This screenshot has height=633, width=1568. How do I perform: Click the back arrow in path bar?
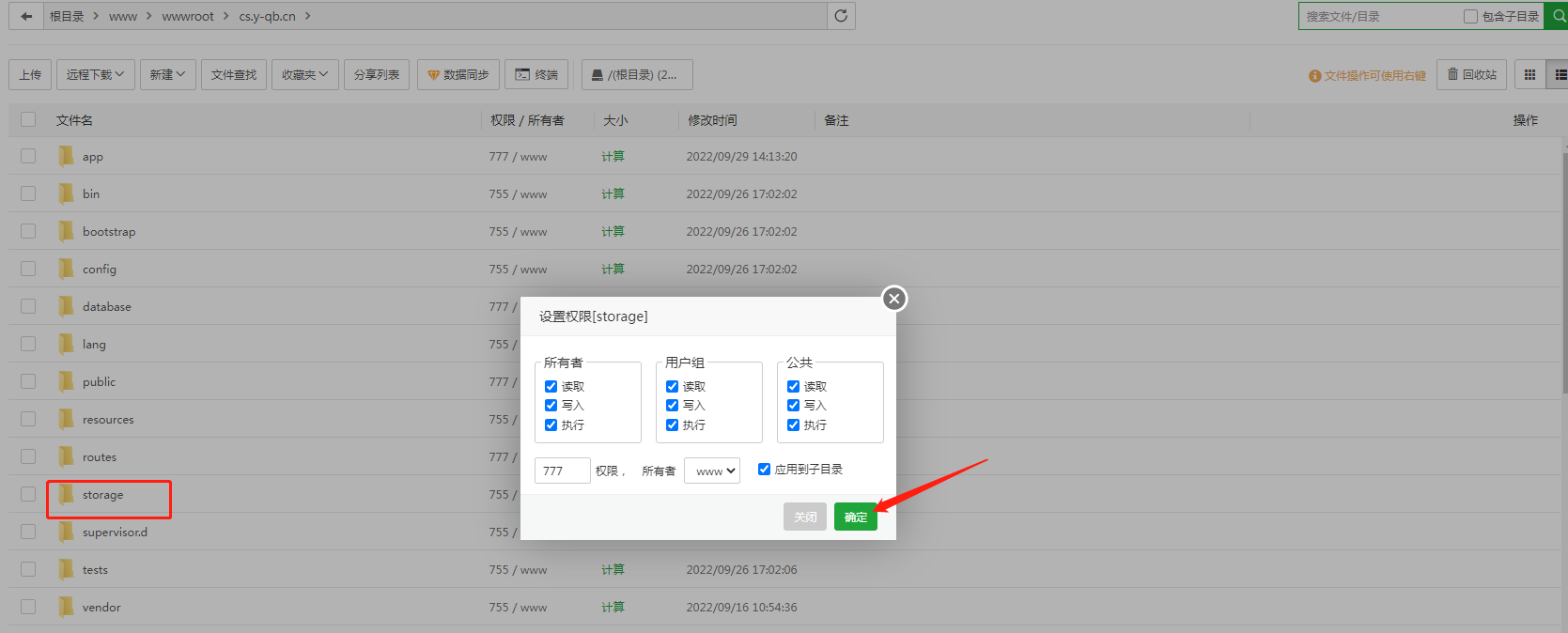pyautogui.click(x=26, y=16)
